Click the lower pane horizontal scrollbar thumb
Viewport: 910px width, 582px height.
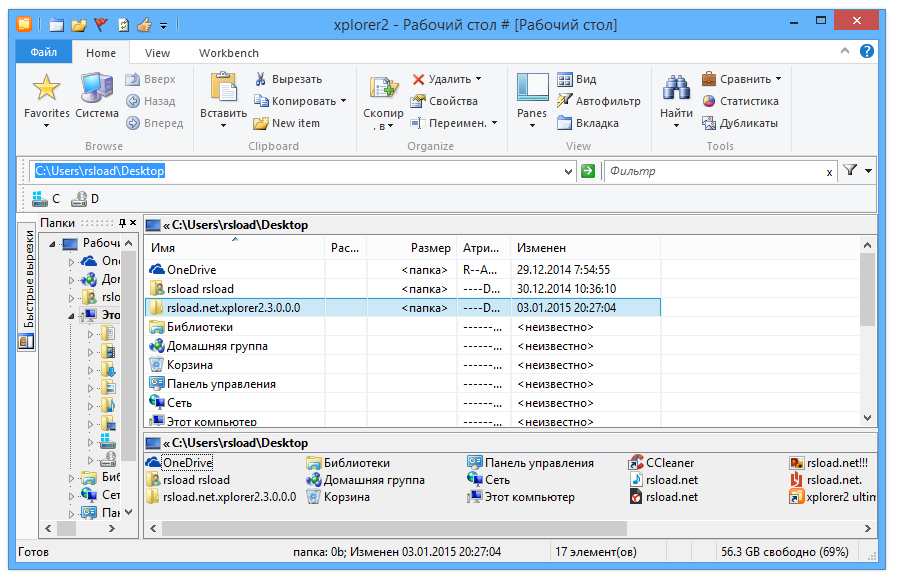(394, 529)
